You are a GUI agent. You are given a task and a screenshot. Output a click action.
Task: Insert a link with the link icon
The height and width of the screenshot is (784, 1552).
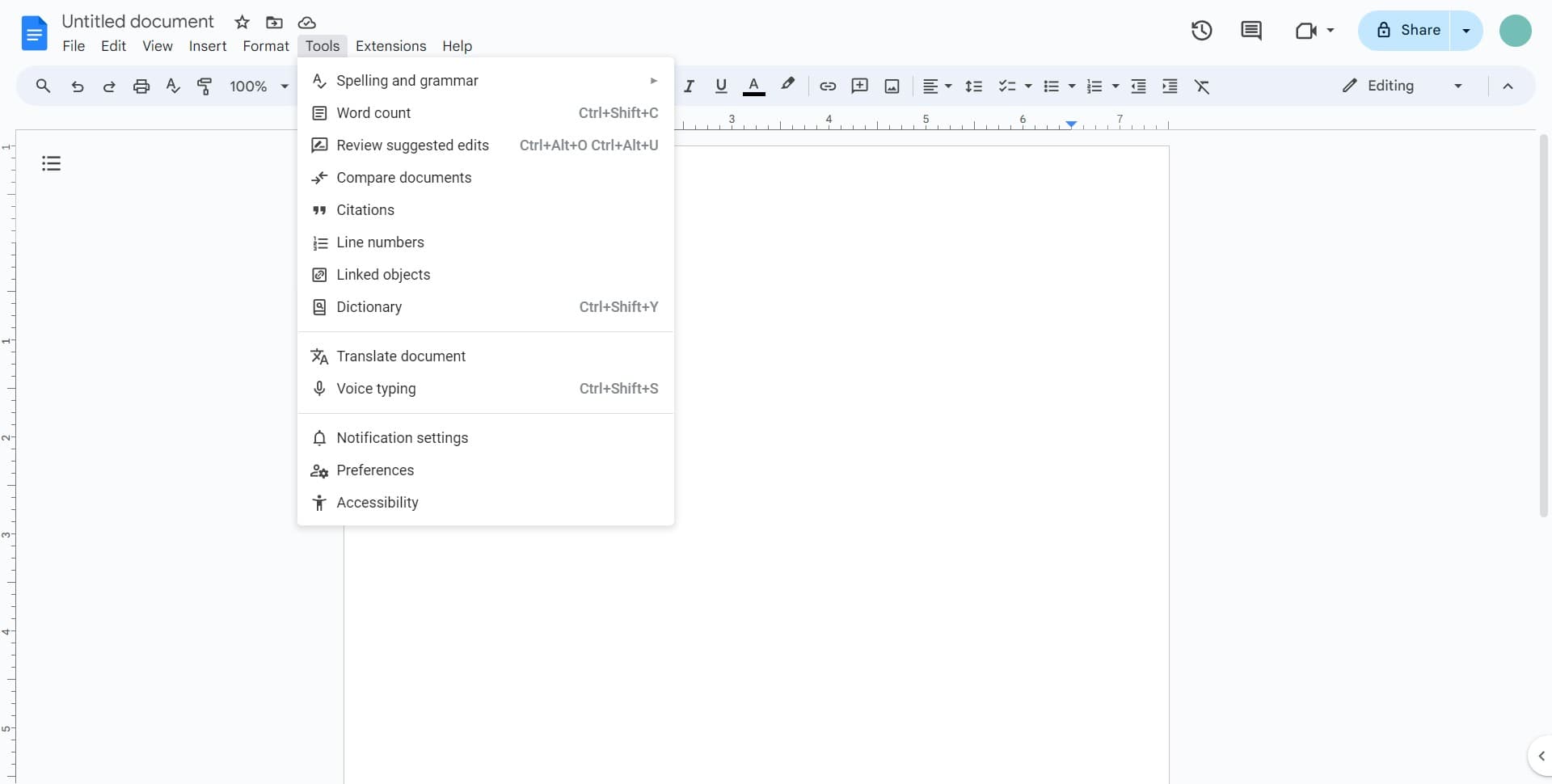827,86
